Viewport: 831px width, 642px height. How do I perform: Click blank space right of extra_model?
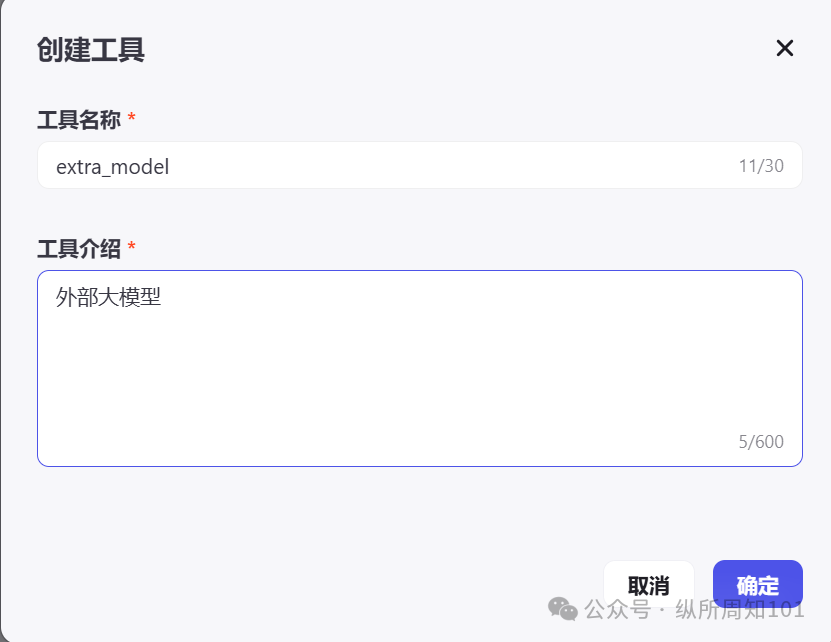pos(450,166)
